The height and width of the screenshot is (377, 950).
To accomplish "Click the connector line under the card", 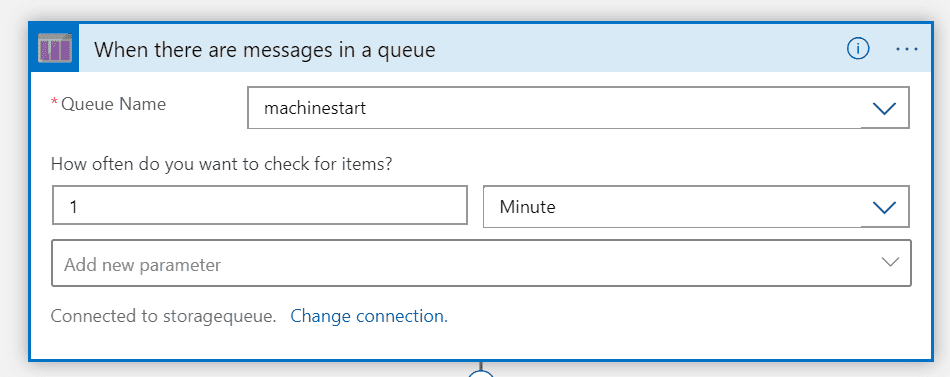I will pos(480,366).
